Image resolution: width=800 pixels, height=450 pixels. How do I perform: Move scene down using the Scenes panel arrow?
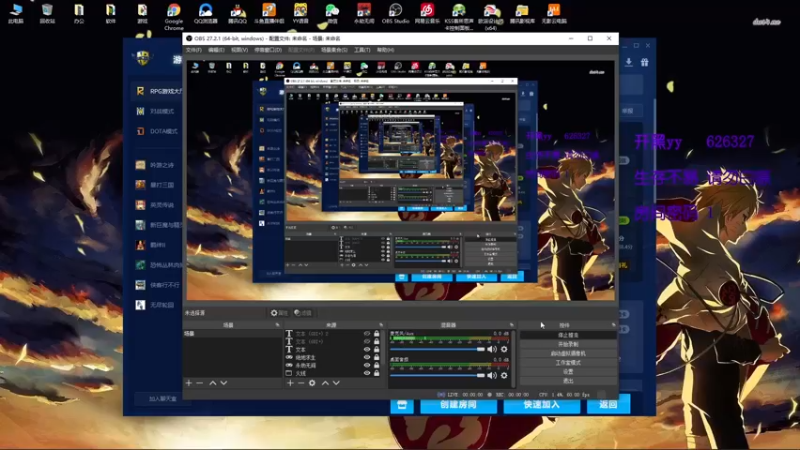(x=224, y=383)
